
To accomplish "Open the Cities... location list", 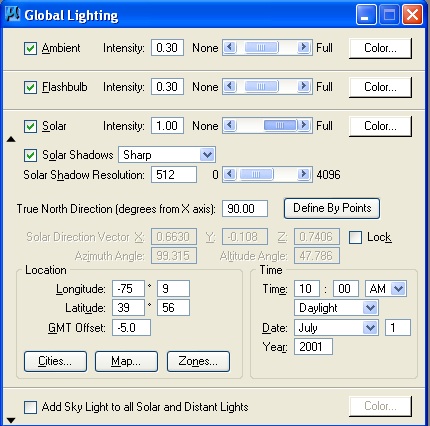I will (55, 361).
